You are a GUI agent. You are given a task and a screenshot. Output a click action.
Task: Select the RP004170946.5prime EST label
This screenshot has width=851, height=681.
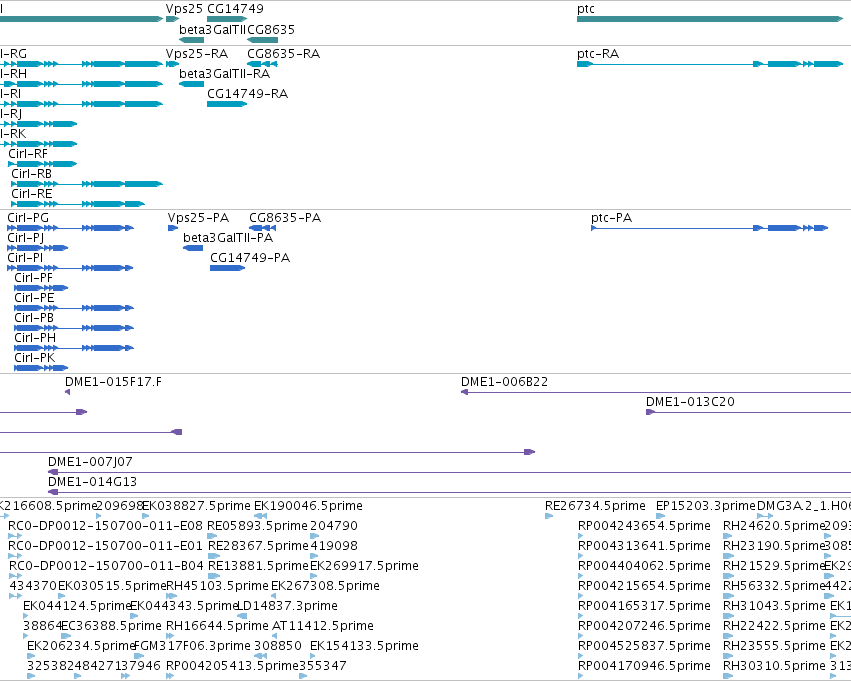tap(644, 666)
